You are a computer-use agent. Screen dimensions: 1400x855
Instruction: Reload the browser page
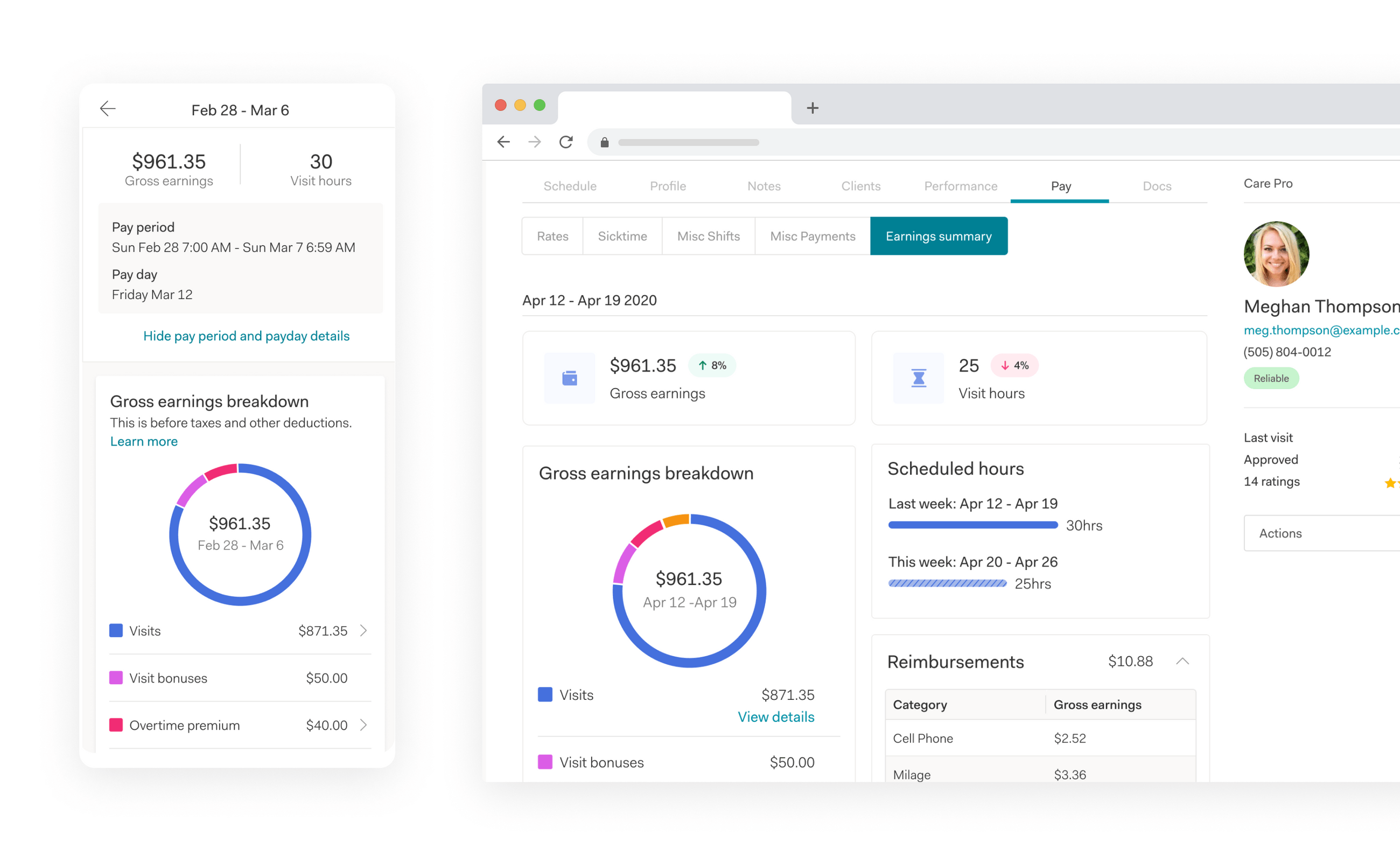566,142
